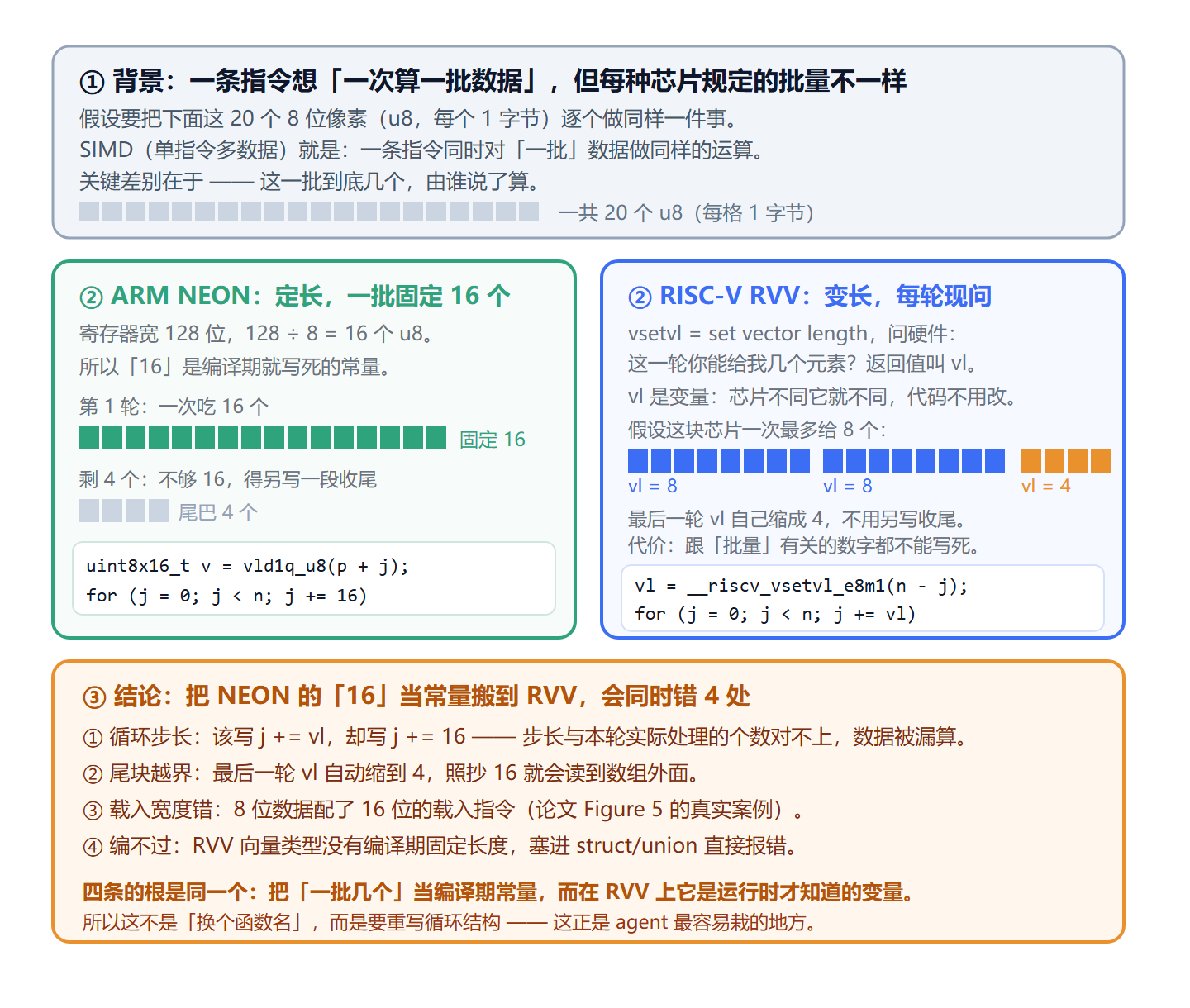Click the code line "vl = __riscv_vsetvl_e8m1(n - j);"

801,586
